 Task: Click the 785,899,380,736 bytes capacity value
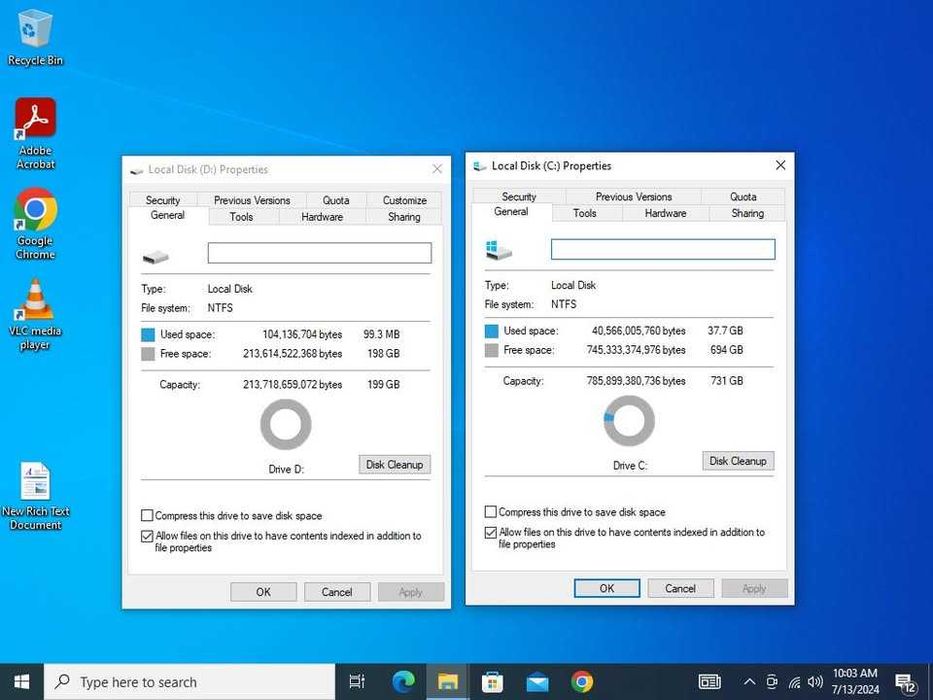(x=635, y=381)
